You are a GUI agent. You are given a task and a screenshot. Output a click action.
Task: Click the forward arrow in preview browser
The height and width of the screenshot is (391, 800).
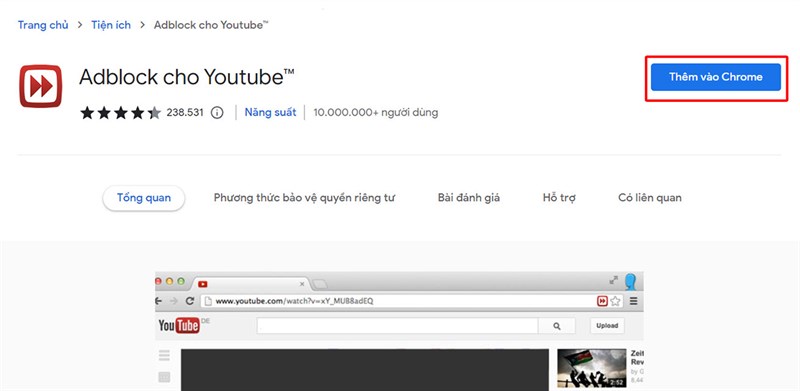point(173,301)
